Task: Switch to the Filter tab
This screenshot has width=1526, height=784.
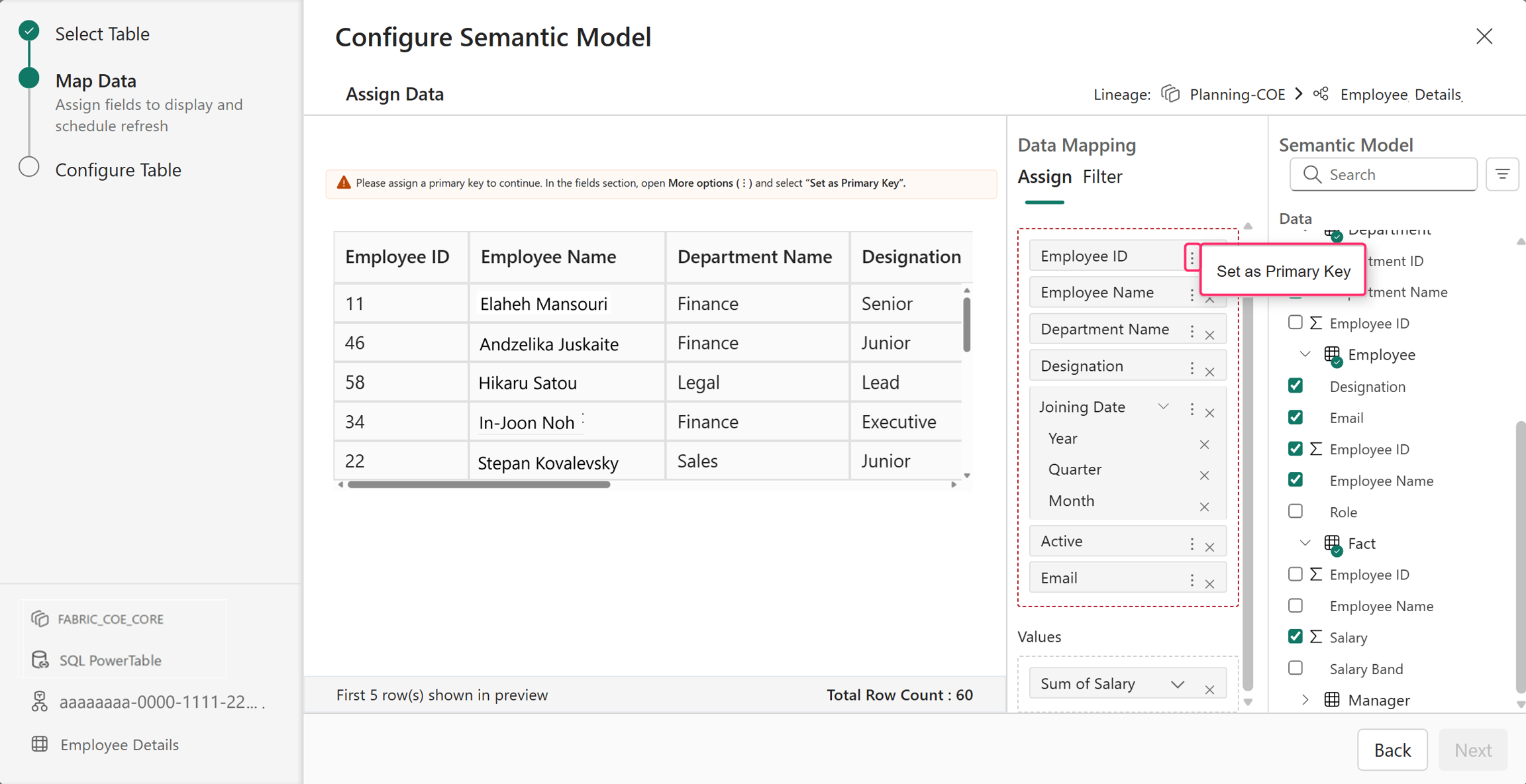Action: 1102,177
